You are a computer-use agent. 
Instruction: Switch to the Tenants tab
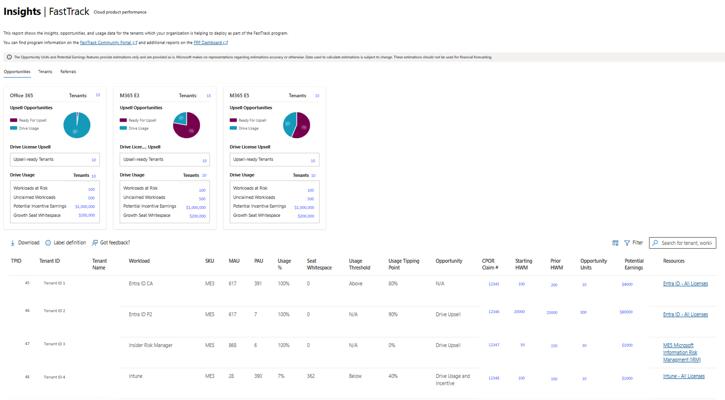(x=45, y=72)
